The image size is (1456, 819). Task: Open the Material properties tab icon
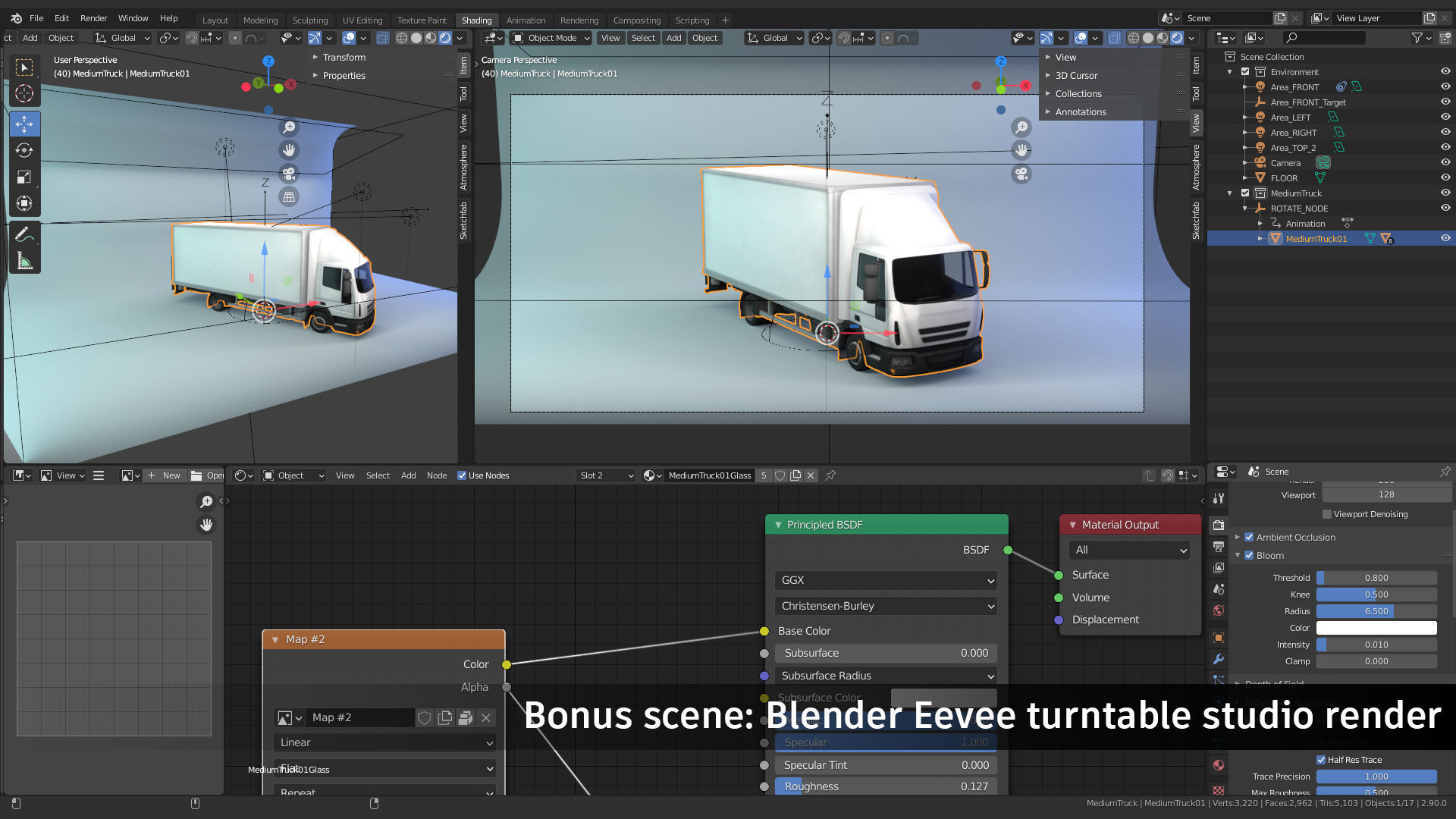pyautogui.click(x=1219, y=765)
